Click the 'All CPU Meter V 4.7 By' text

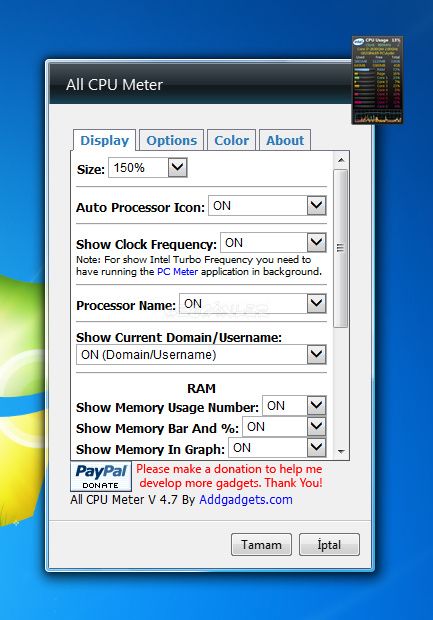click(132, 499)
